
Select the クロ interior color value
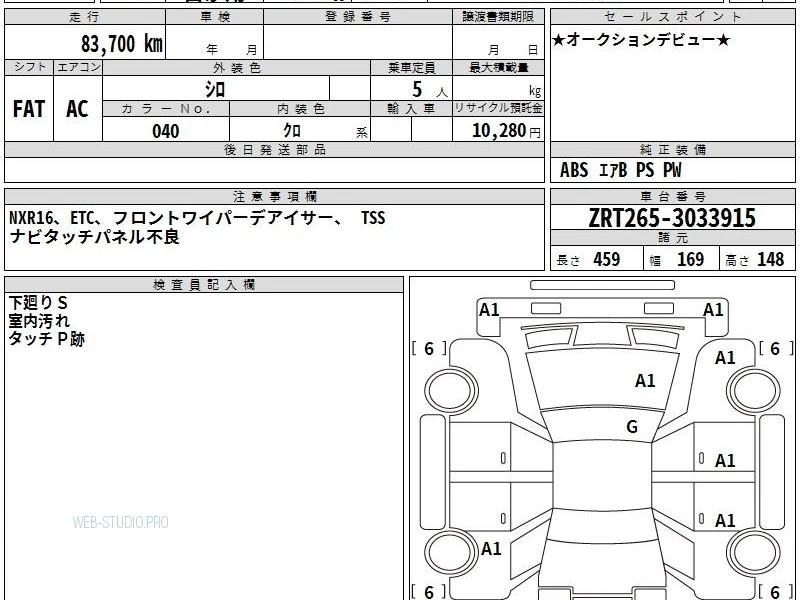[292, 131]
